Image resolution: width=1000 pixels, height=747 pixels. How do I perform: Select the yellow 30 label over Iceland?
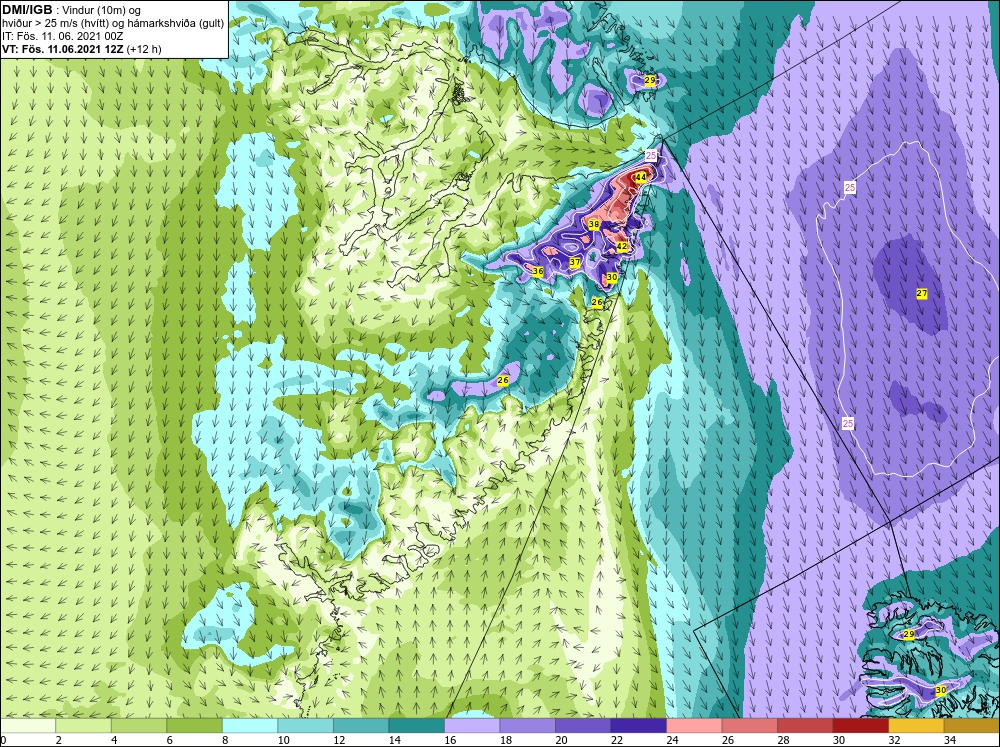pos(941,690)
